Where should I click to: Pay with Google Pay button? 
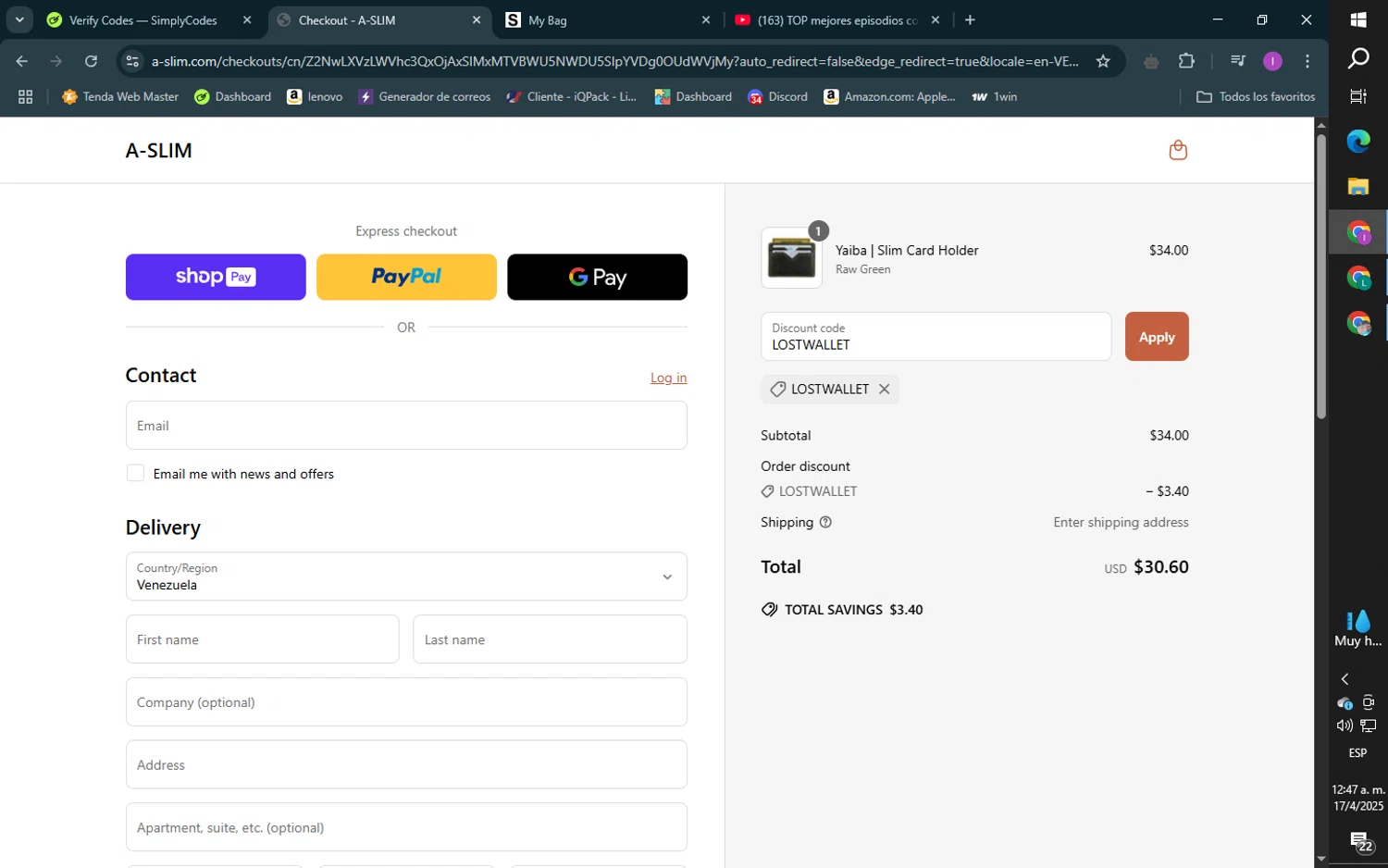597,277
